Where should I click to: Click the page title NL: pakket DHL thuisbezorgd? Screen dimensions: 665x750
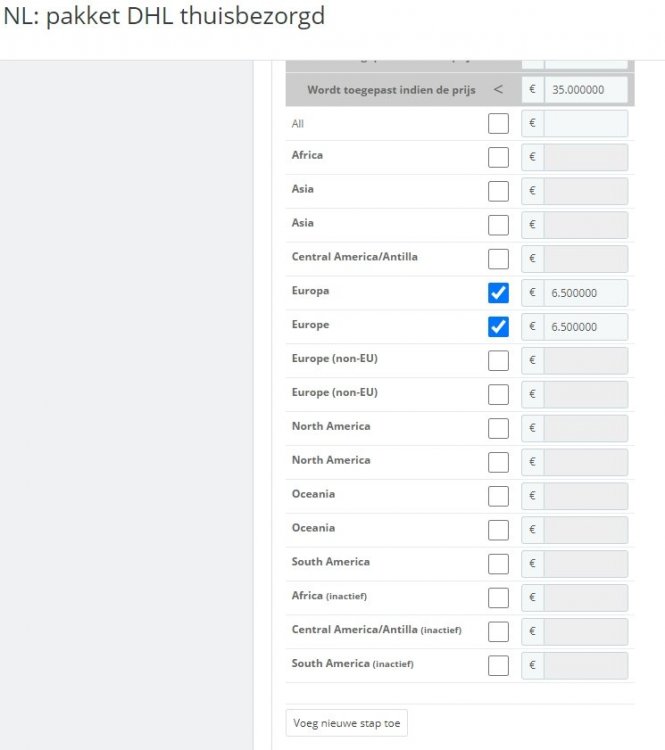[164, 18]
